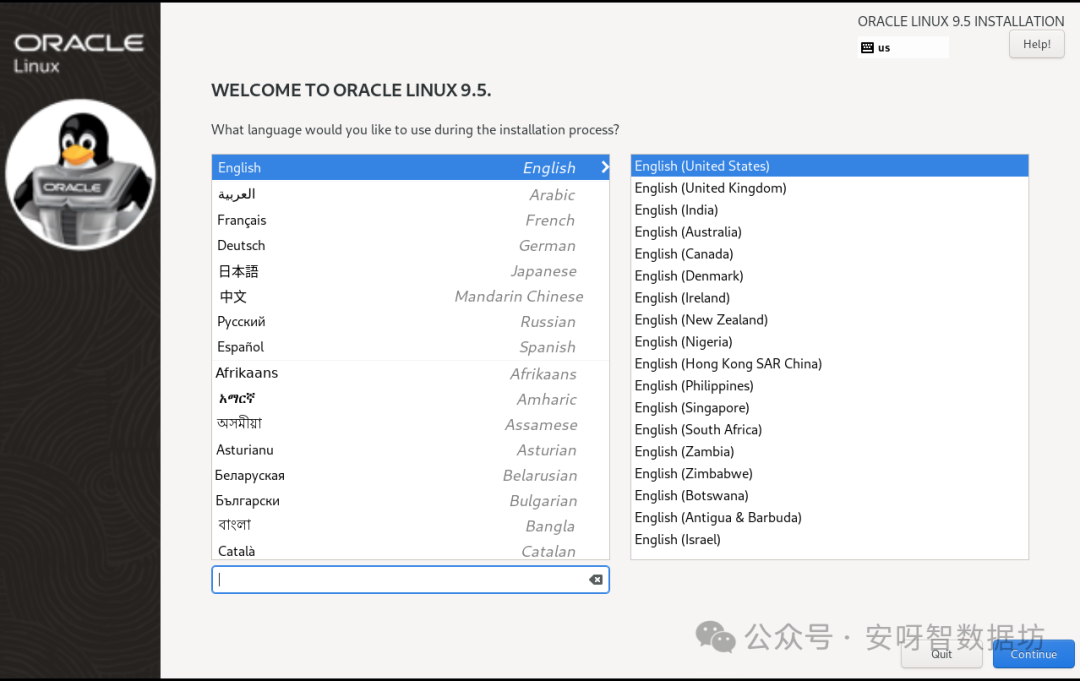Select Bangla language row
Viewport: 1080px width, 681px height.
click(x=411, y=526)
